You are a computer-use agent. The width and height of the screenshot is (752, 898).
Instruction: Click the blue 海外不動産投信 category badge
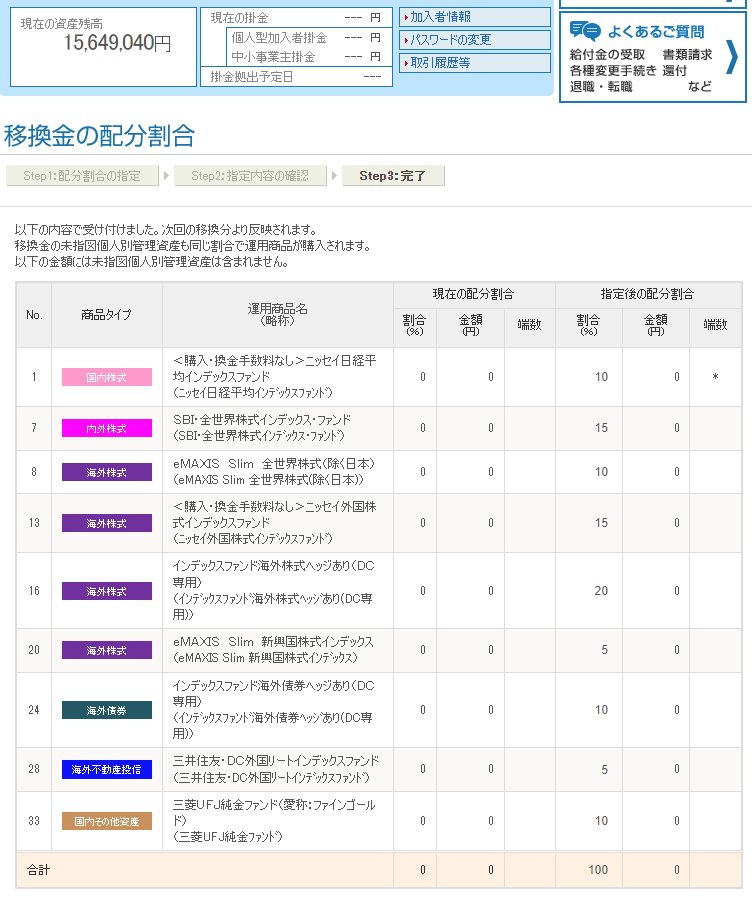[x=107, y=770]
